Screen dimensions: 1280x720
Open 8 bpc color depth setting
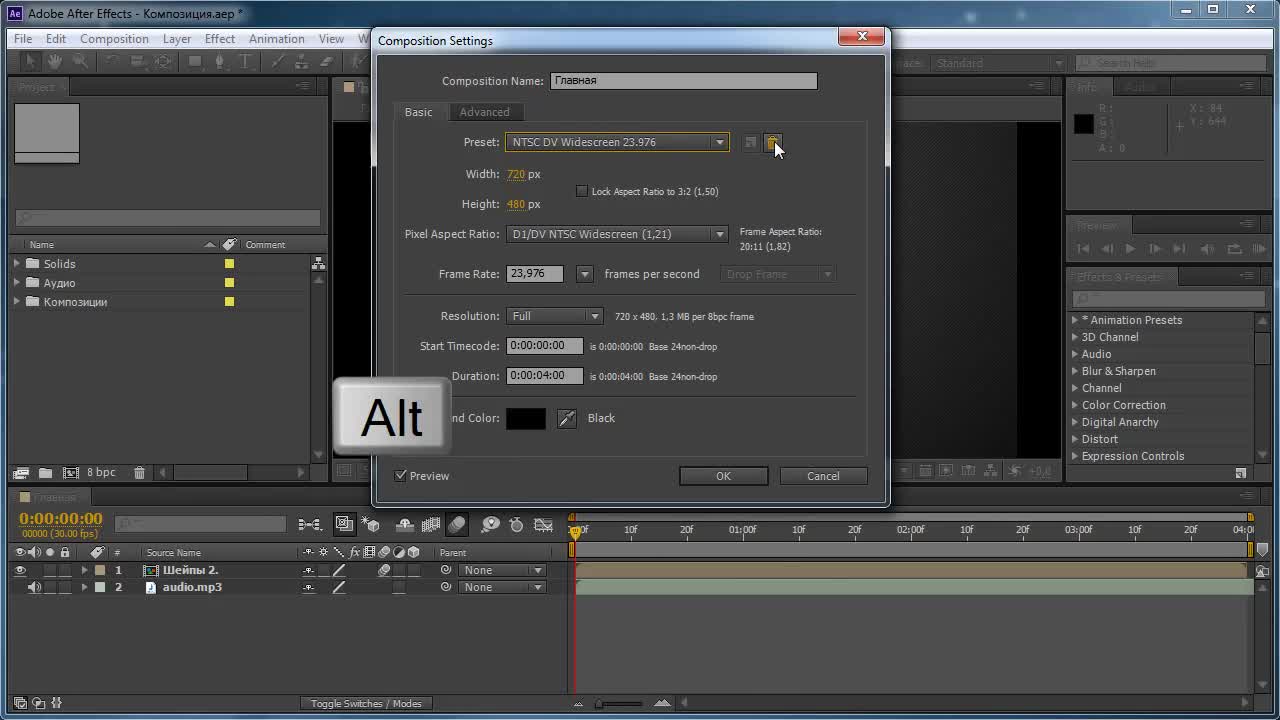[101, 472]
